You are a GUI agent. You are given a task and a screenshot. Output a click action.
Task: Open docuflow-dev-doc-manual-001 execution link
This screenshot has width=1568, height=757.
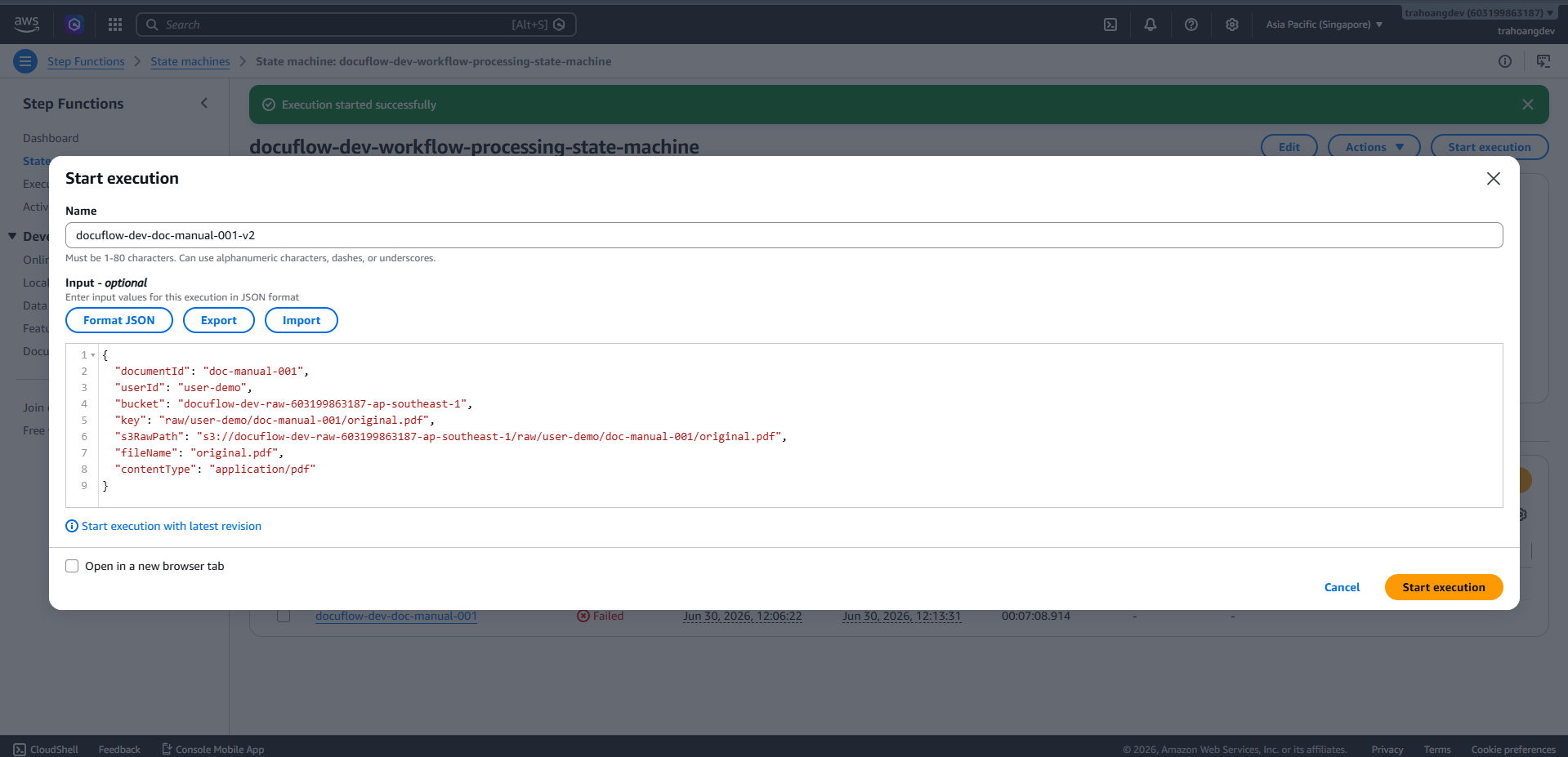[396, 616]
